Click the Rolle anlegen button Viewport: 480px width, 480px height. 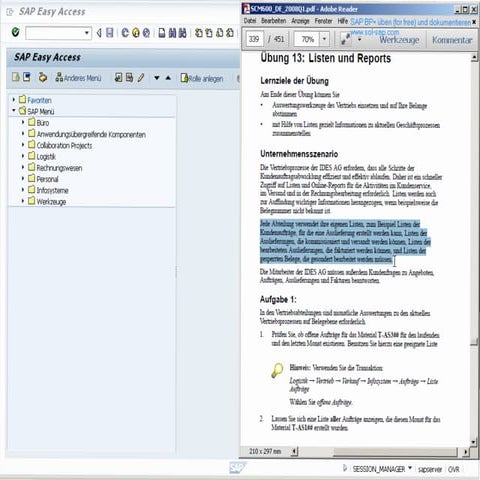coord(202,78)
